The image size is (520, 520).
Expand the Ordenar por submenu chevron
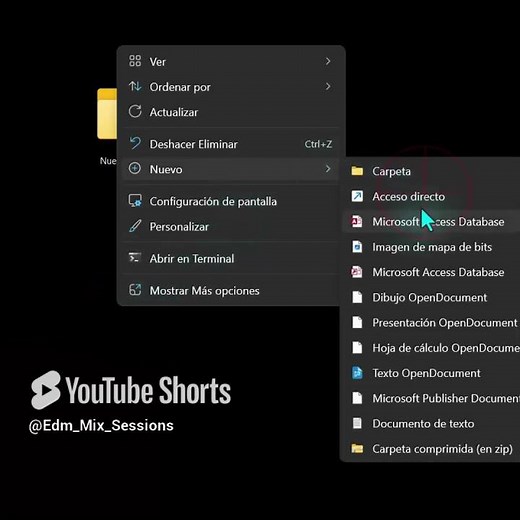tap(328, 86)
